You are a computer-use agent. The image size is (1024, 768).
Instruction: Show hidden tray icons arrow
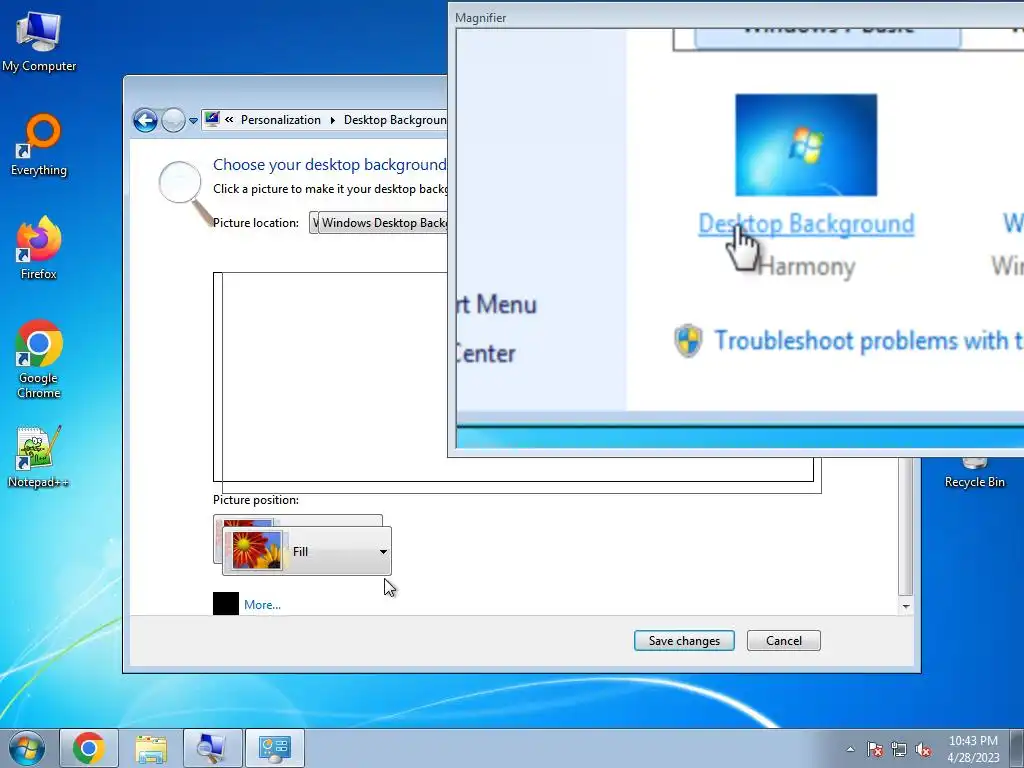point(850,749)
